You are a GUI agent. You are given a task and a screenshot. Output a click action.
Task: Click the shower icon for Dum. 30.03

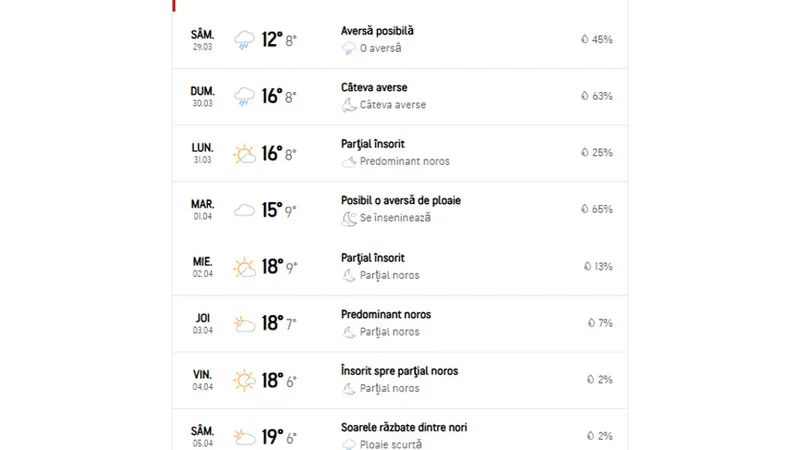[x=244, y=96]
